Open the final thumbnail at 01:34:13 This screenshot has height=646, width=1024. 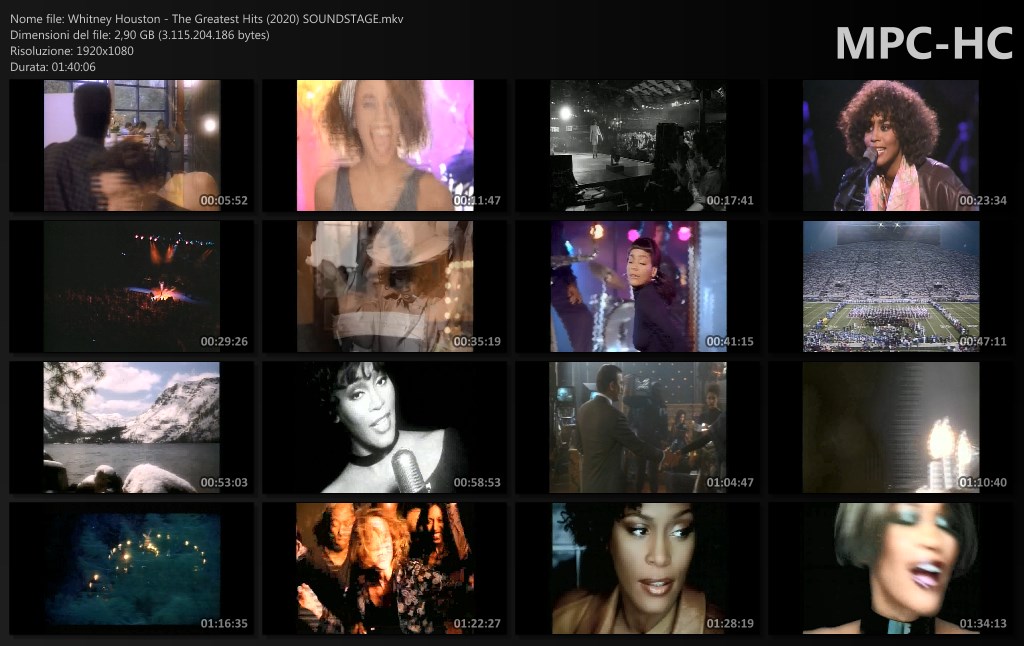[890, 568]
